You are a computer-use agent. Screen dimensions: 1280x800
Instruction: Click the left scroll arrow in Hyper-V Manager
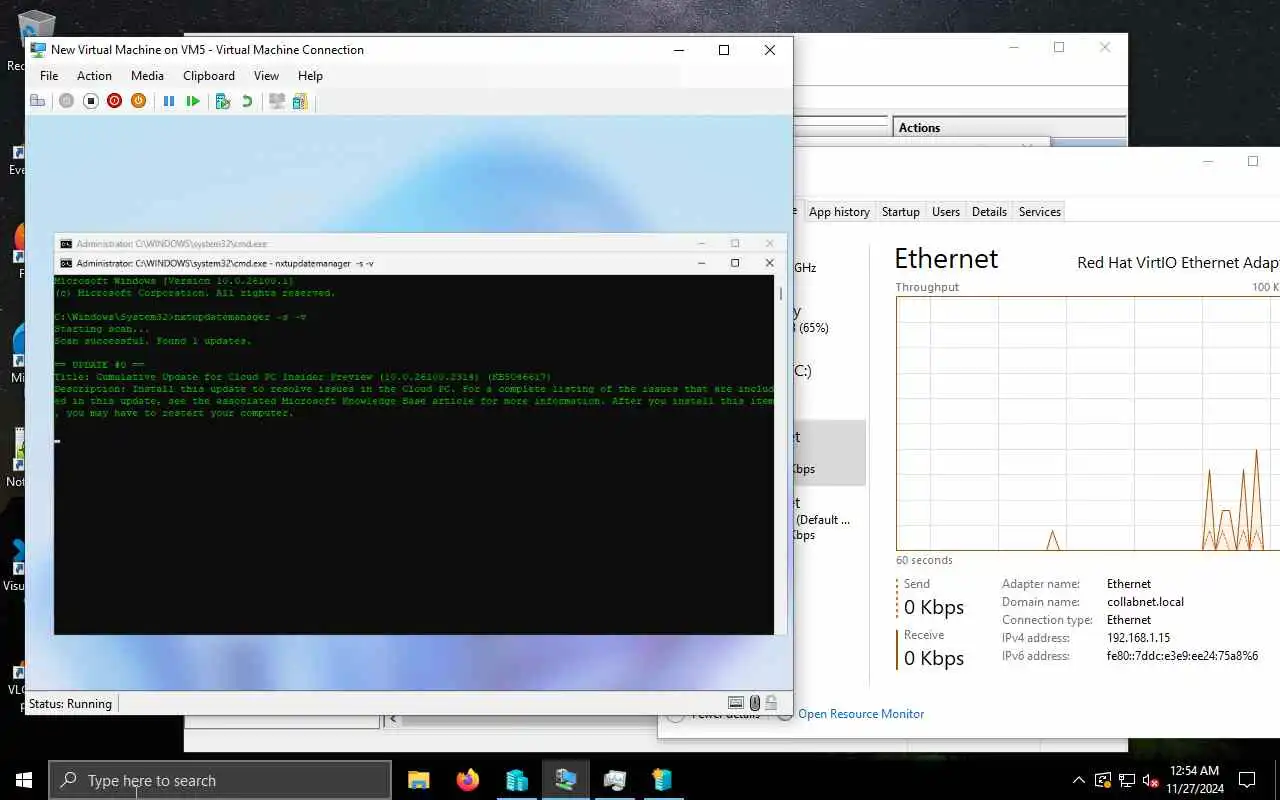tap(393, 718)
